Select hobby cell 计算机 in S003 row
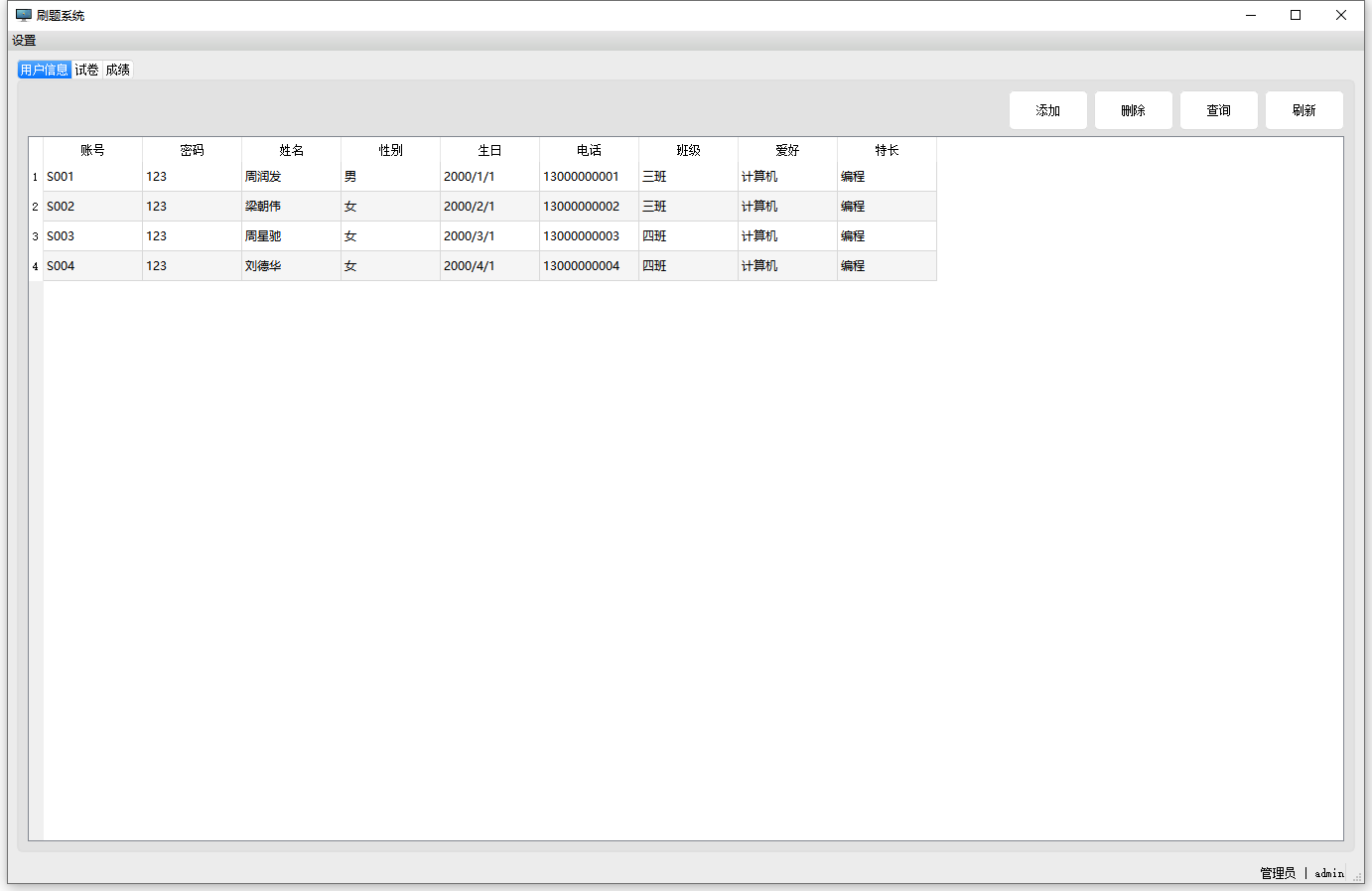Viewport: 1372px width, 891px height. click(787, 236)
